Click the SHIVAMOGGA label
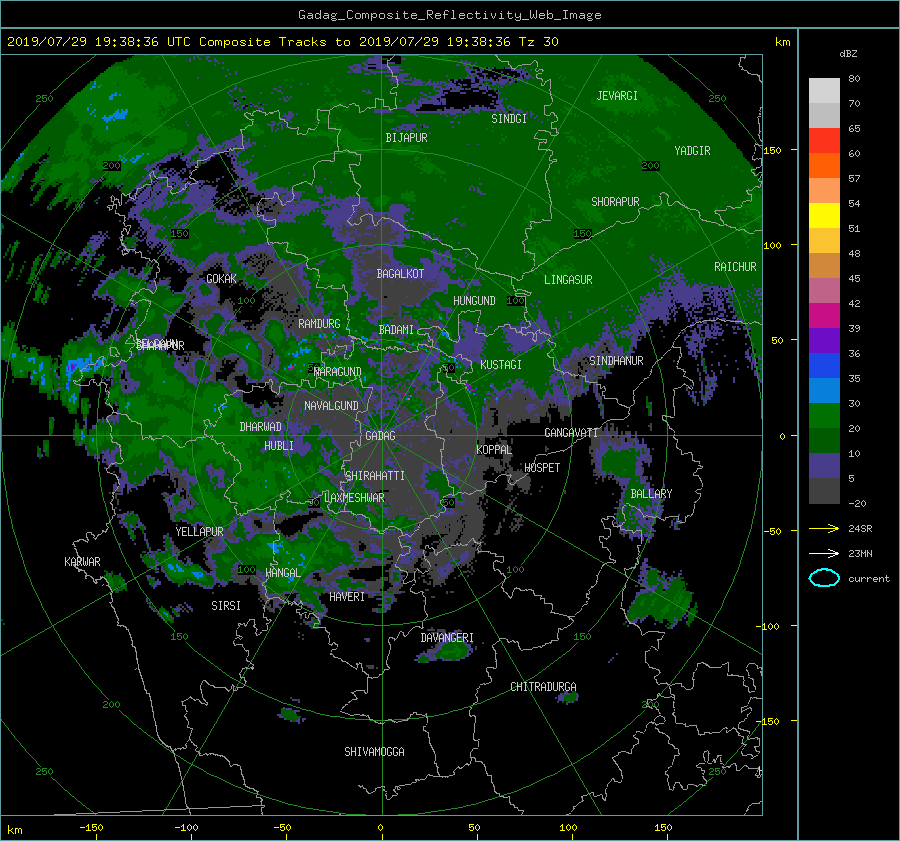Image resolution: width=900 pixels, height=841 pixels. coord(374,752)
